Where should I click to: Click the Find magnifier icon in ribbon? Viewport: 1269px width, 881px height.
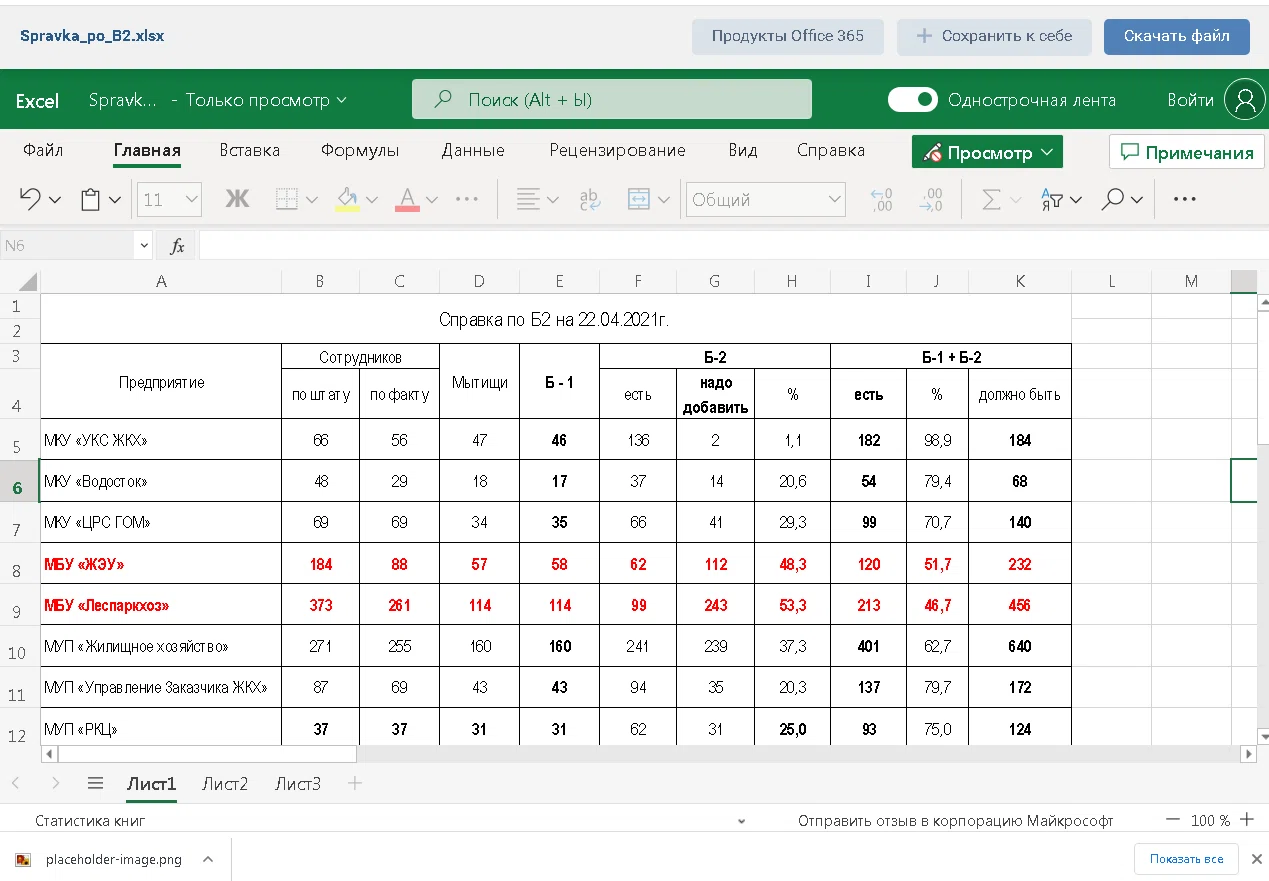(1112, 199)
